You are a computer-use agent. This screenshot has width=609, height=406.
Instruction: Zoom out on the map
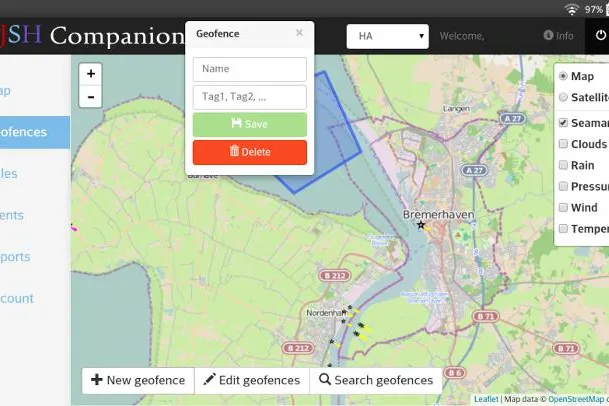pos(90,96)
